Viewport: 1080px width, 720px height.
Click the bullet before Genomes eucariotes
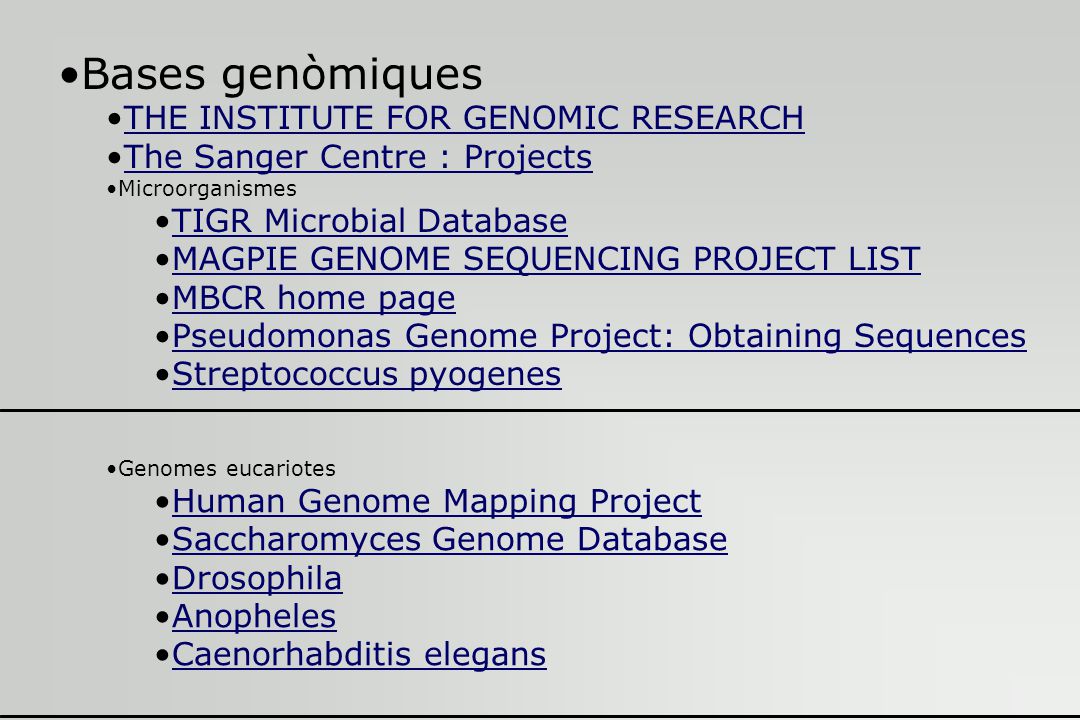(x=112, y=470)
